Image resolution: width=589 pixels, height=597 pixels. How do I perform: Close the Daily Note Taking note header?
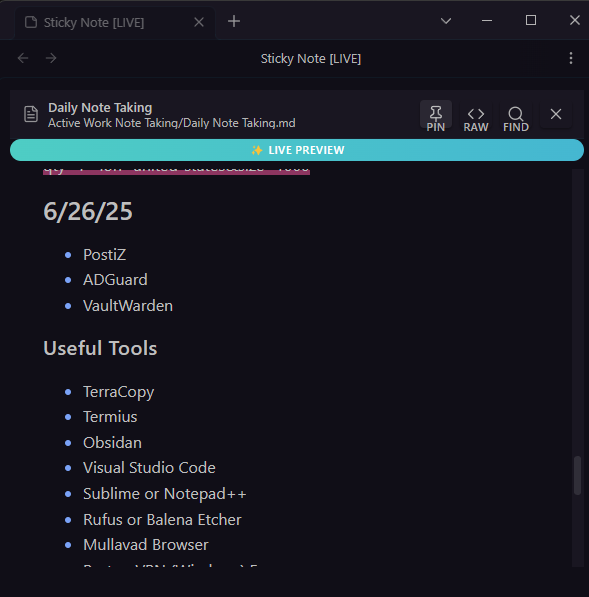click(x=555, y=114)
